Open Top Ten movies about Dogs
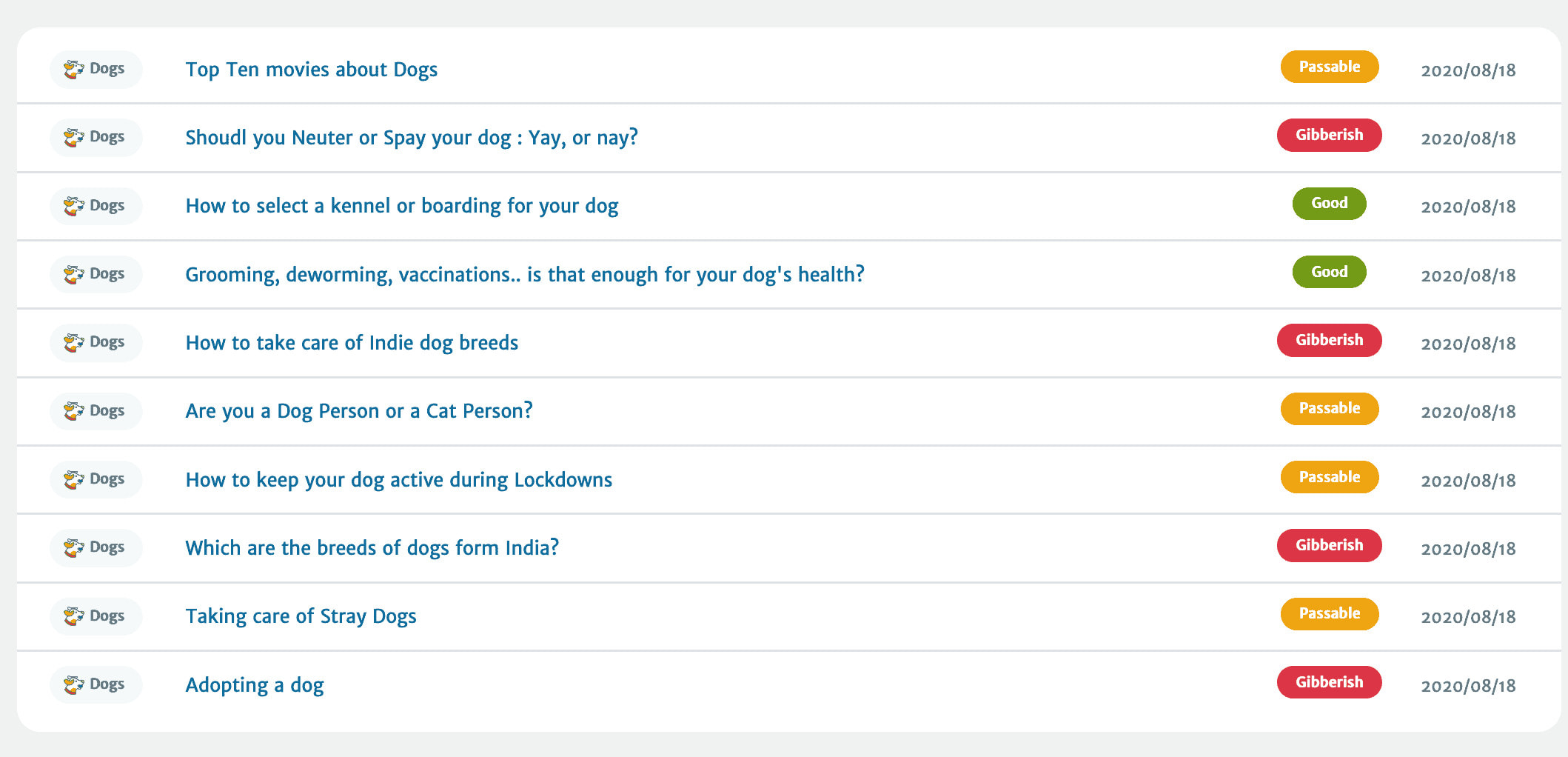 point(311,70)
